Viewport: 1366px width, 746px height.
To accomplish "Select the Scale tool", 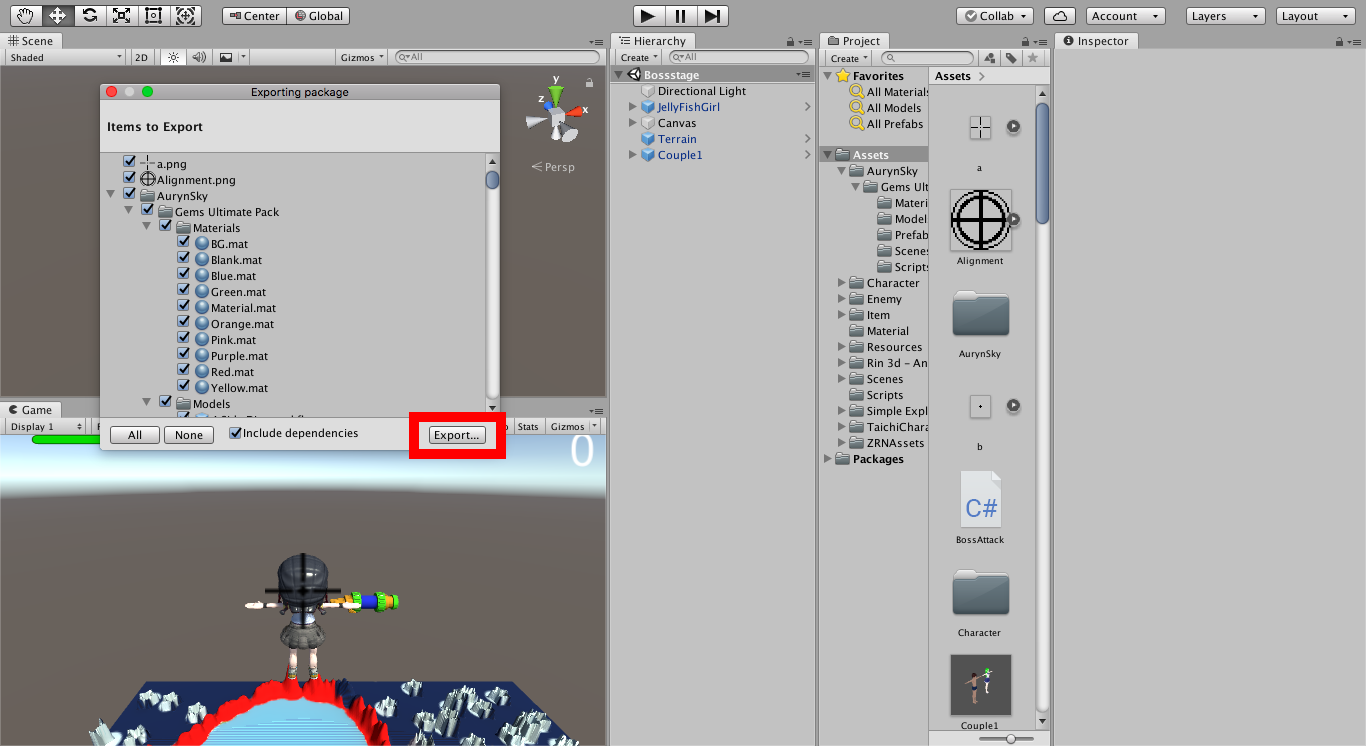I will [121, 15].
